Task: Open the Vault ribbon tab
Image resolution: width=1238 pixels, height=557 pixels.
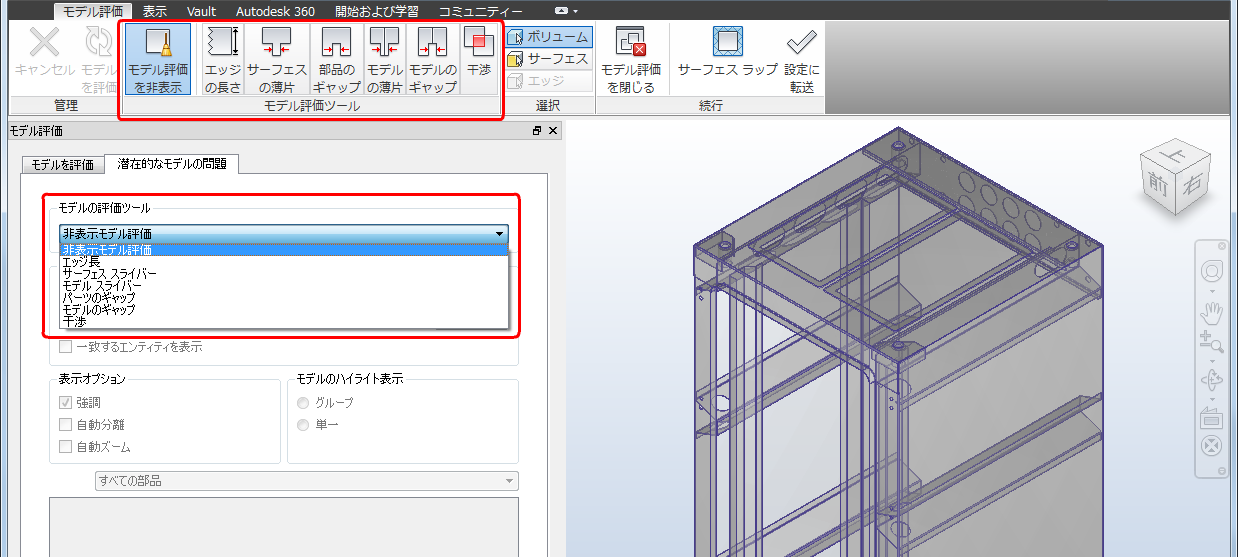Action: tap(201, 11)
